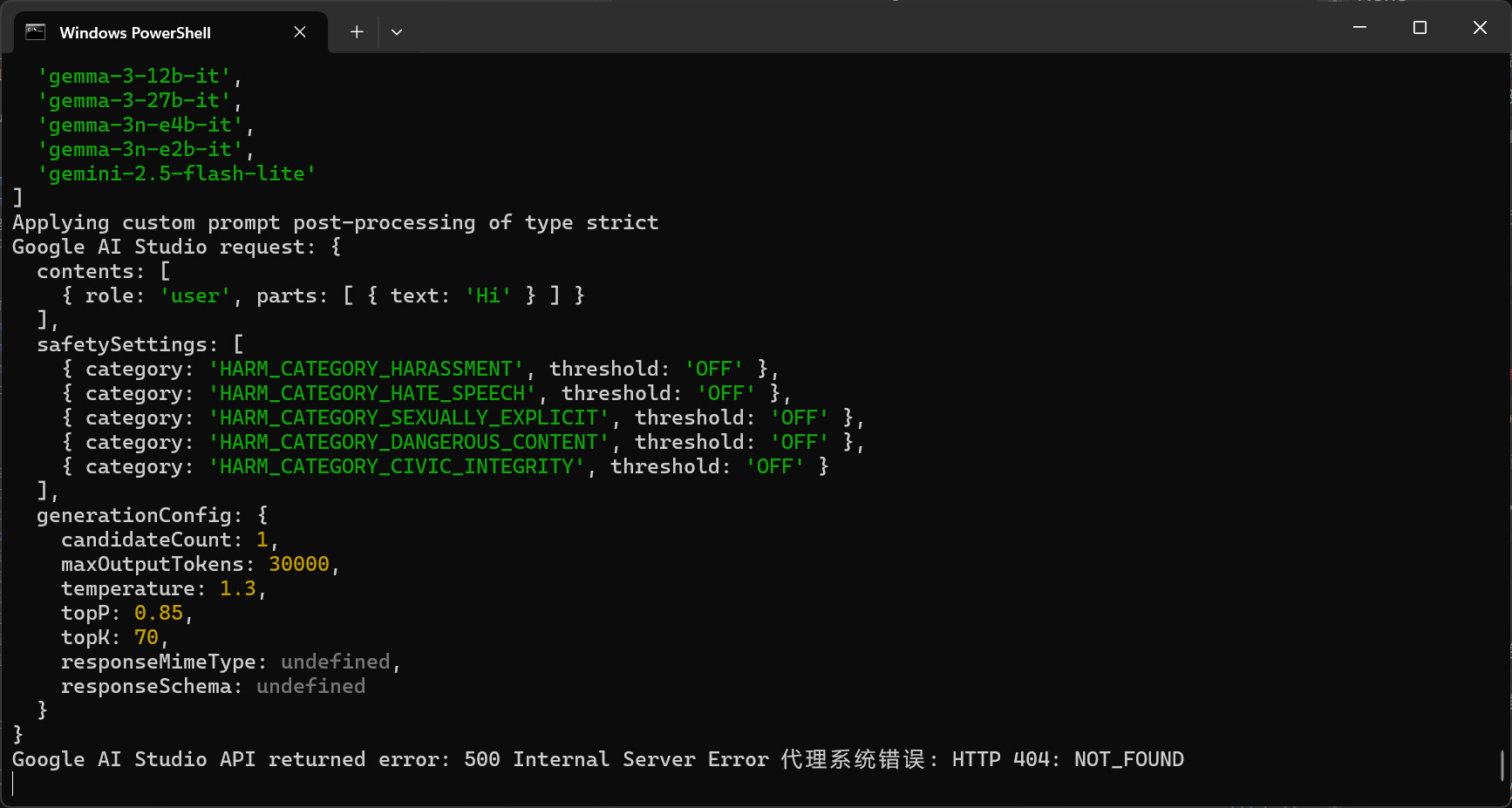Minimize the terminal window
Image resolution: width=1512 pixels, height=808 pixels.
pos(1359,28)
